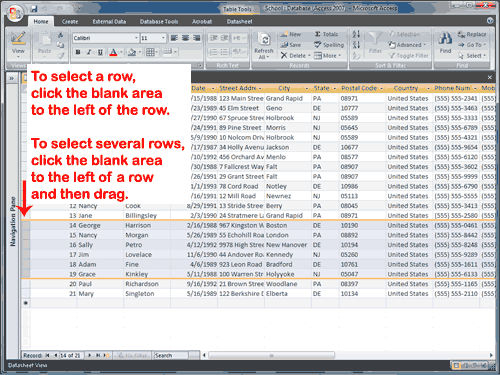Open the font name Calibri dropdown
Viewport: 500px width, 375px height.
(x=136, y=38)
